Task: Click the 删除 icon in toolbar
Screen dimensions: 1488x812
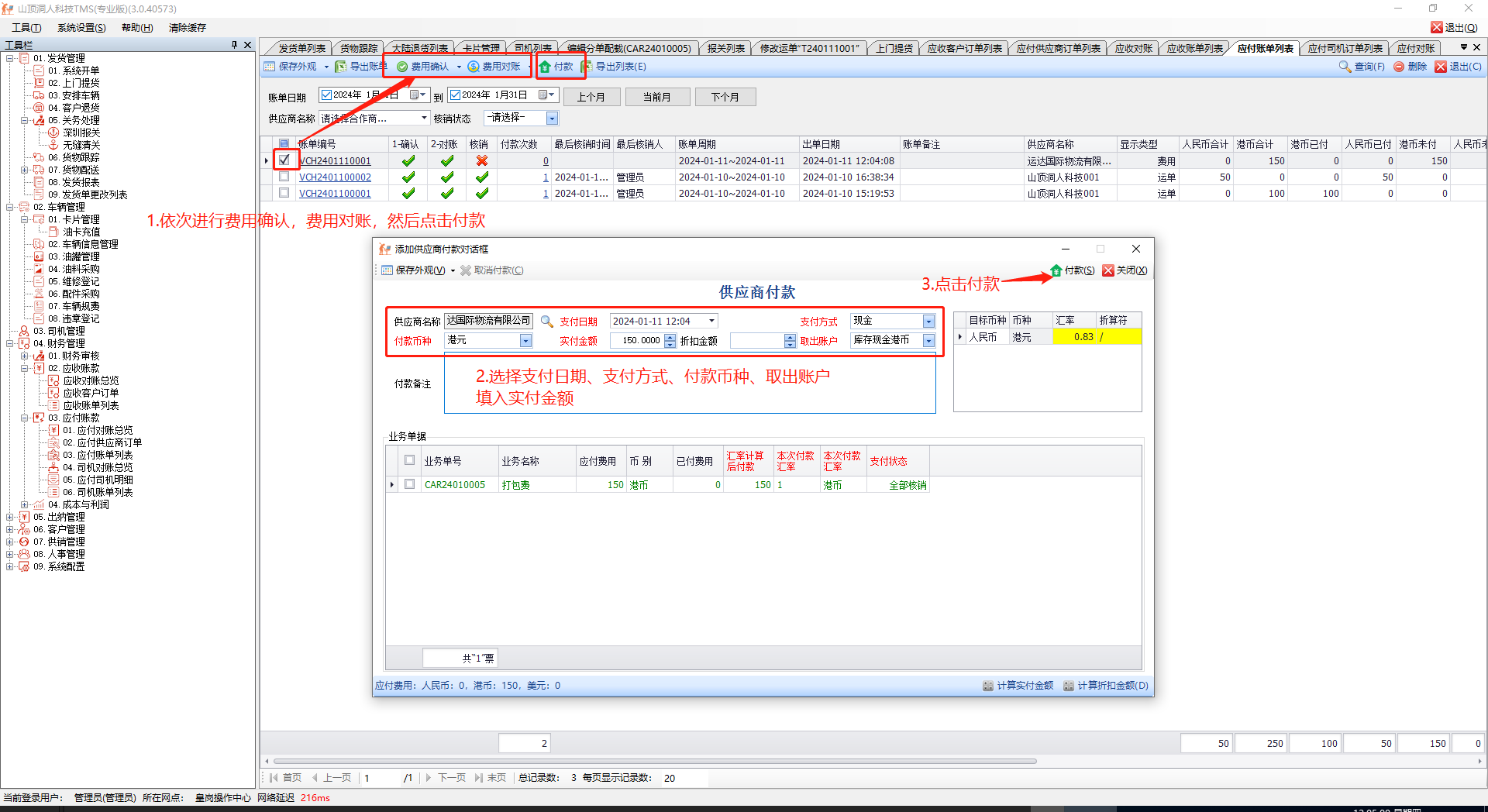Action: 1399,67
